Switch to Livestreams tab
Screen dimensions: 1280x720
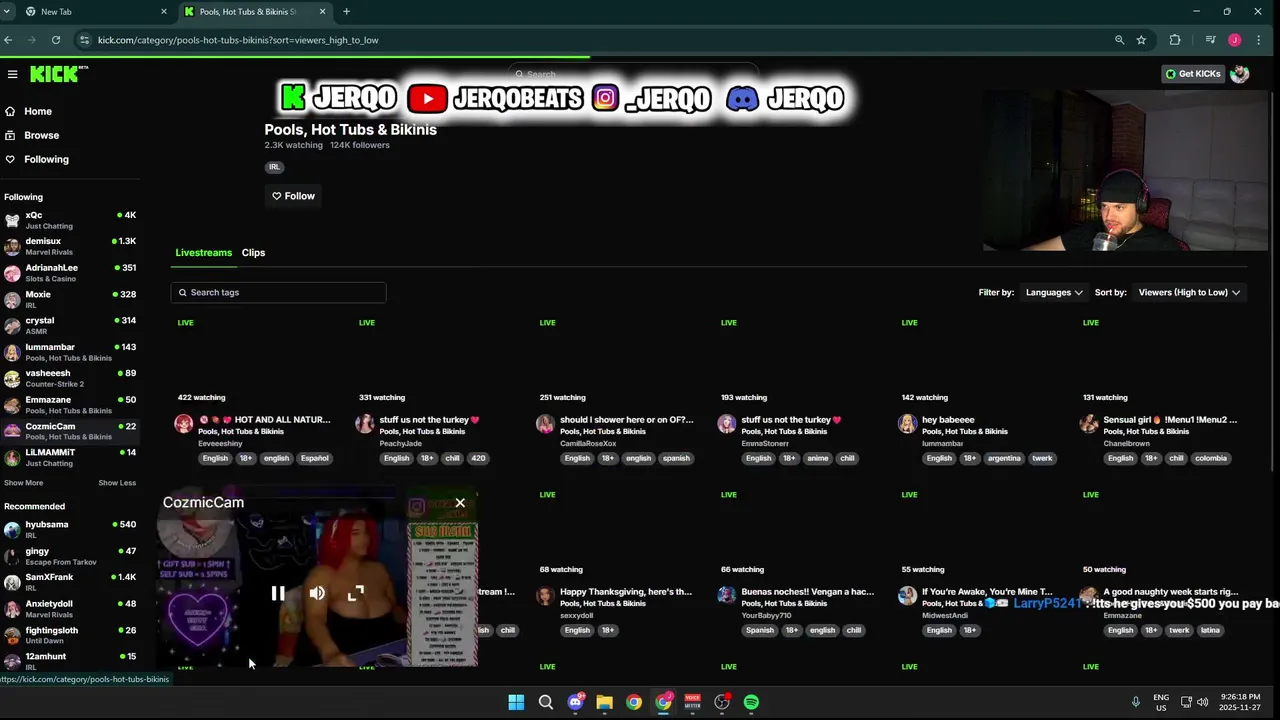tap(203, 253)
